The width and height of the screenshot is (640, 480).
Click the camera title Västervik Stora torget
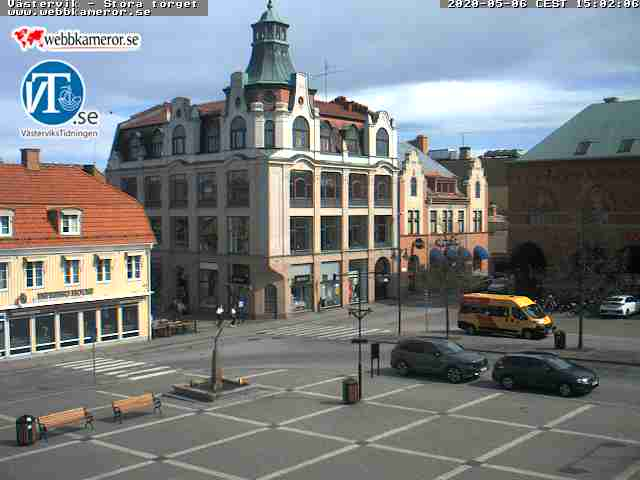click(103, 4)
